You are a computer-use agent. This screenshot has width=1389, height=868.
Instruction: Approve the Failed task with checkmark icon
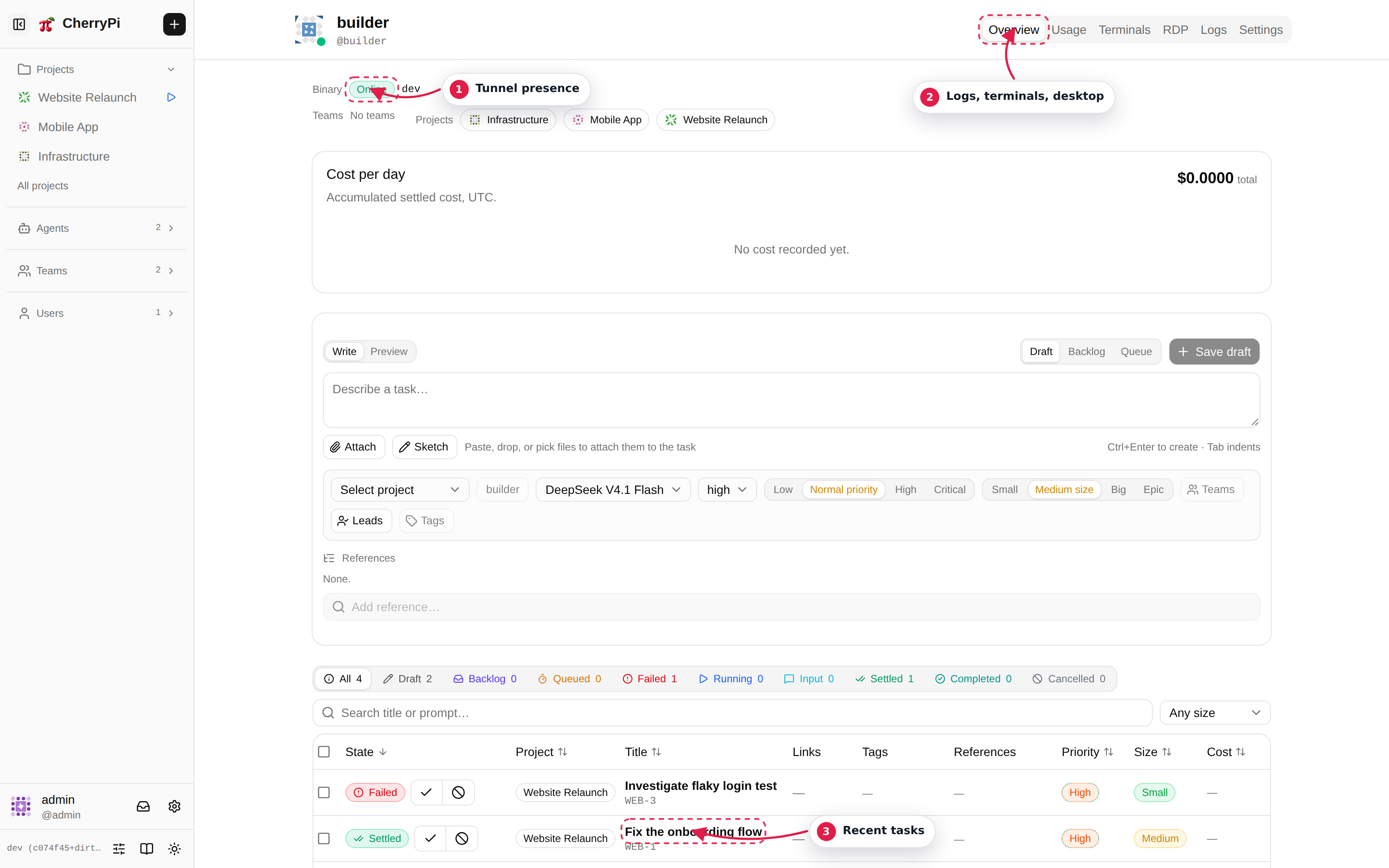(x=426, y=792)
